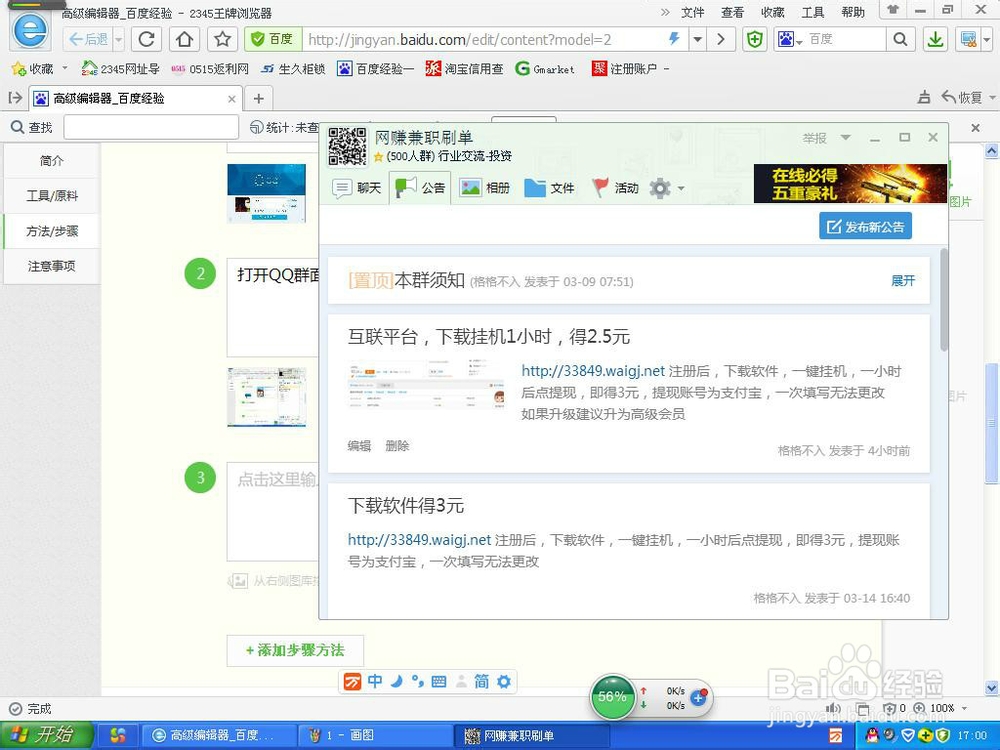Expand the group settings gear dropdown arrow
The image size is (1000, 750).
pyautogui.click(x=681, y=189)
